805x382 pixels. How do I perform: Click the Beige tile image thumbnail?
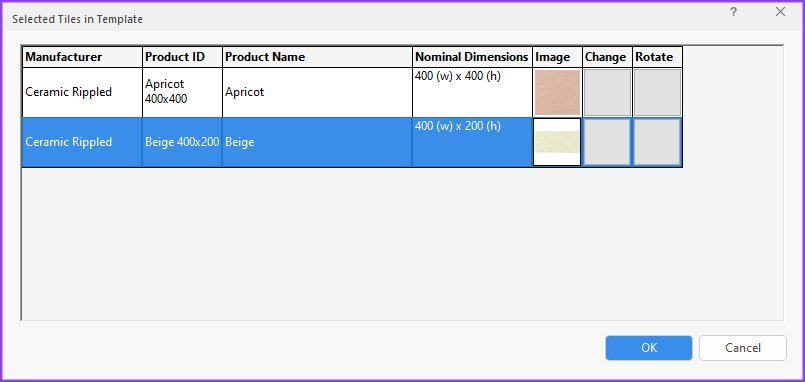pyautogui.click(x=557, y=142)
